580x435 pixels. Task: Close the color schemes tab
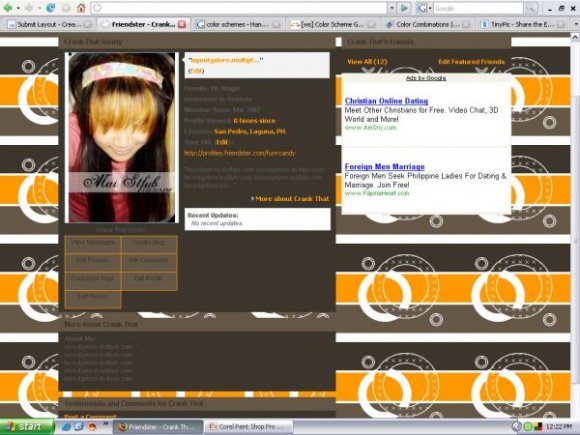(x=276, y=25)
